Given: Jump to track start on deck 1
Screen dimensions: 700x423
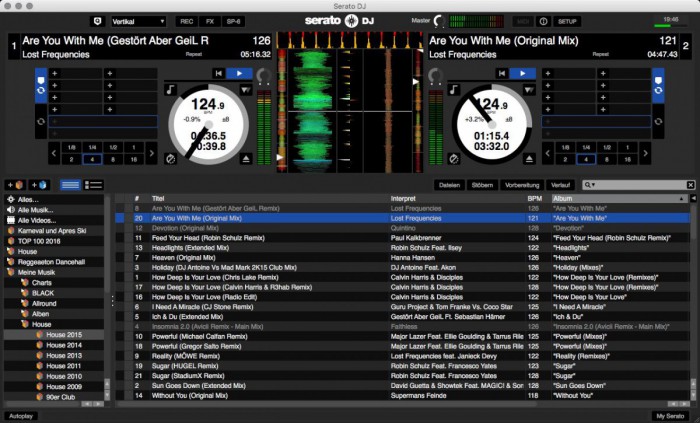Looking at the screenshot, I should 218,74.
